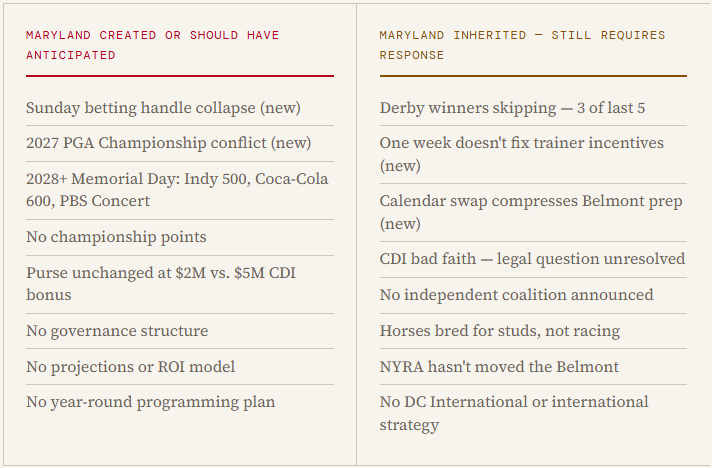The width and height of the screenshot is (712, 468).
Task: Click 'NYRA hasn't moved the Belmont' item
Action: point(533,367)
